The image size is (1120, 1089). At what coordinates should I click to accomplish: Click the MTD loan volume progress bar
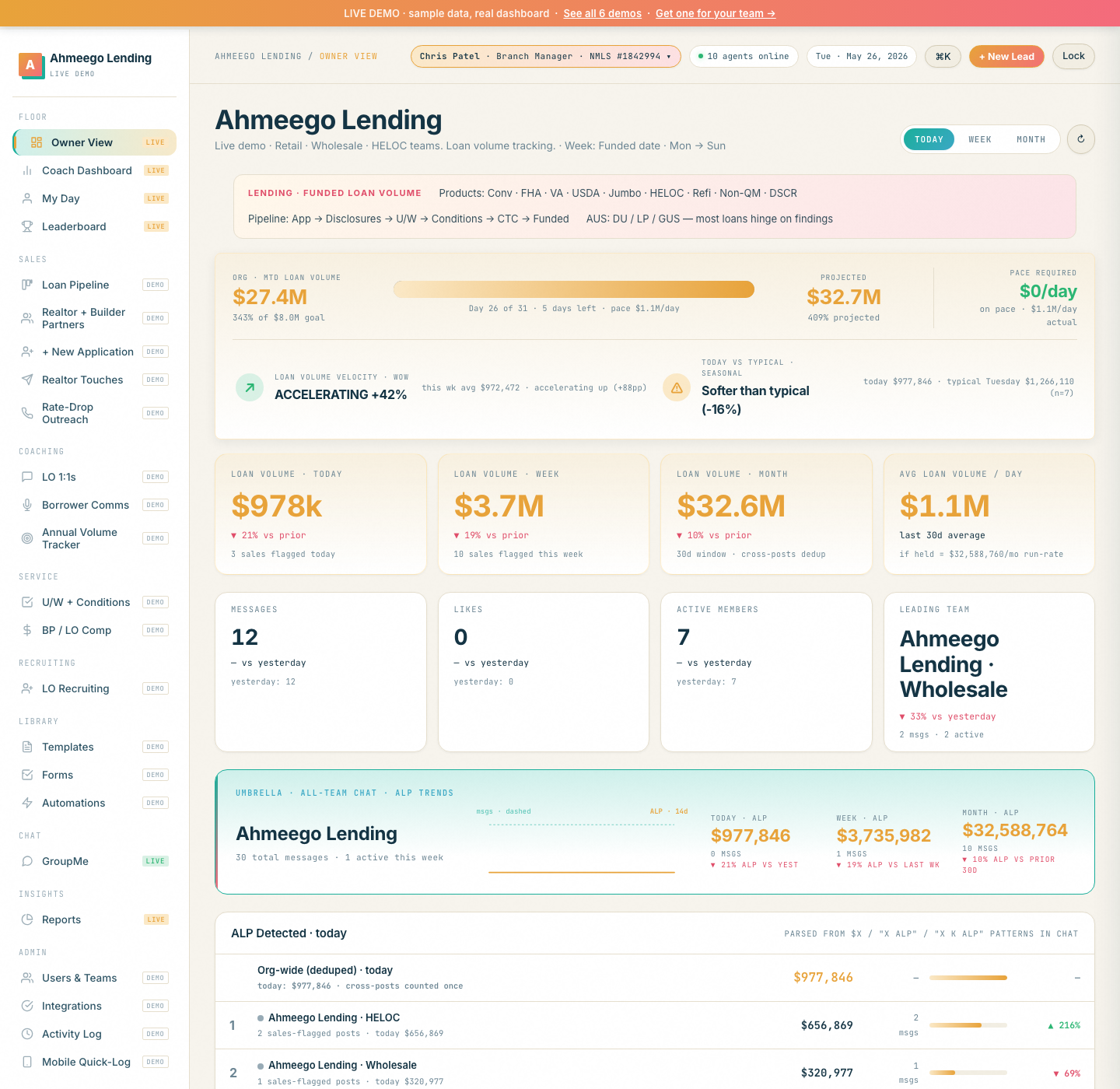tap(574, 289)
